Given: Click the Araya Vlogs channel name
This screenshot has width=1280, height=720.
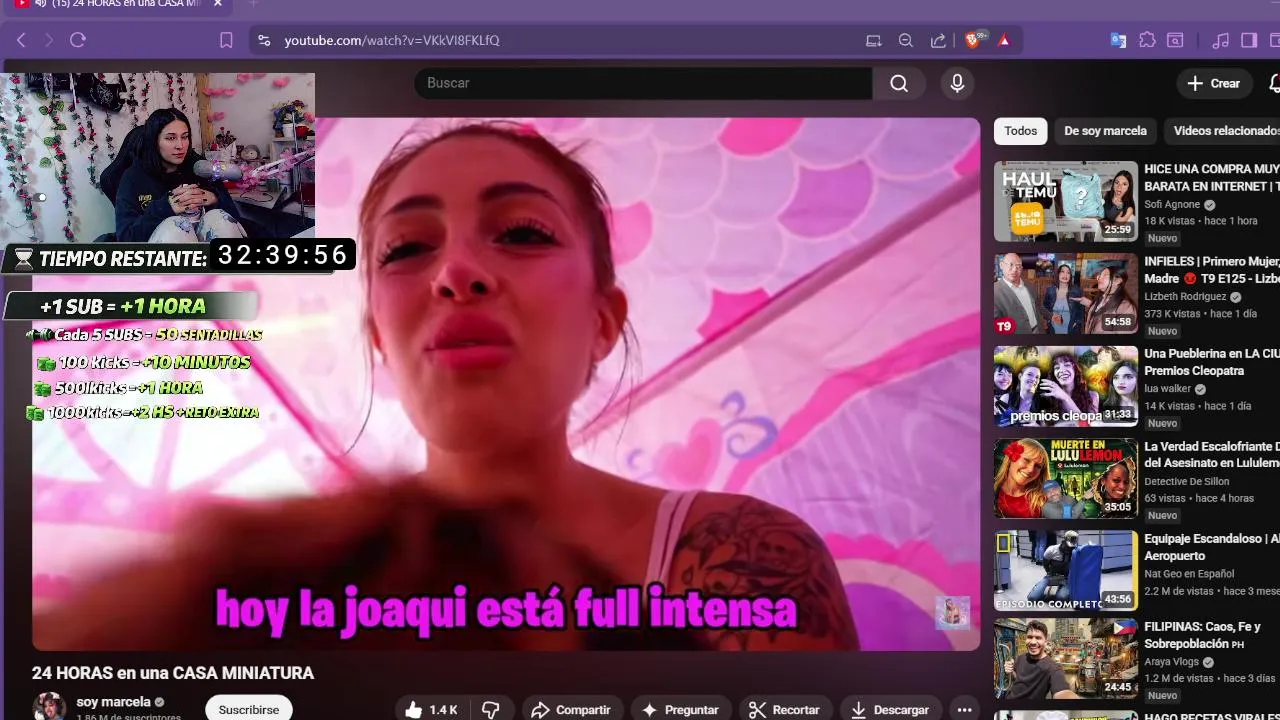Looking at the screenshot, I should click(x=1172, y=662).
